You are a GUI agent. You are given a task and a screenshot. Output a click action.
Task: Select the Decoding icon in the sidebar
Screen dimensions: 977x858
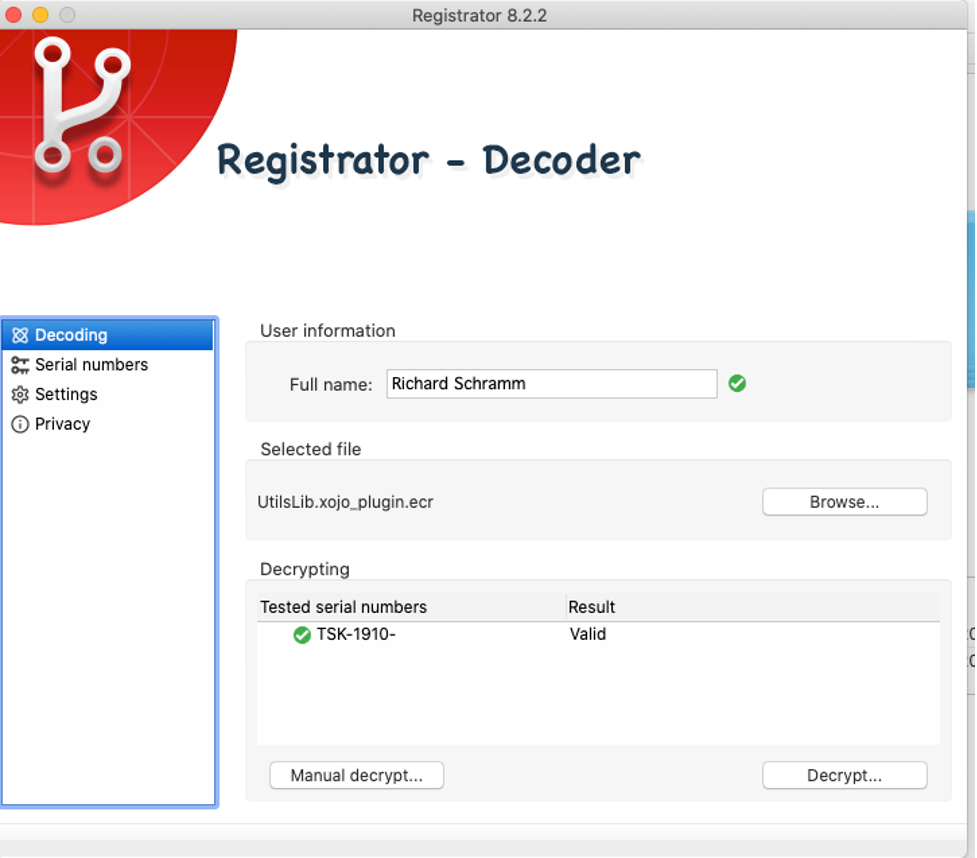point(20,335)
